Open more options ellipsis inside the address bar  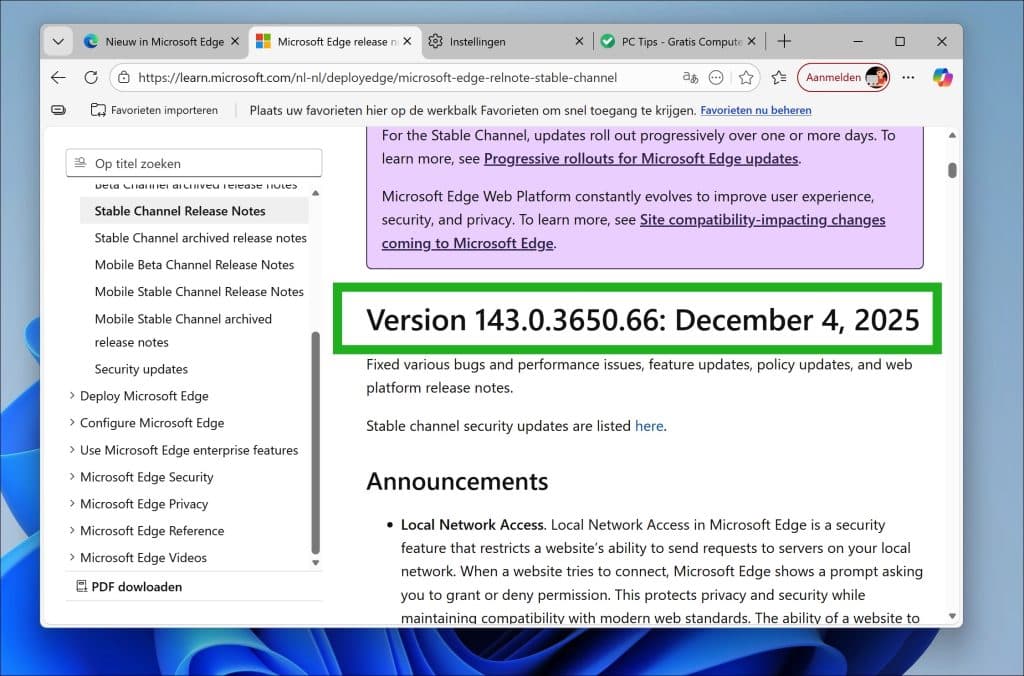coord(716,77)
